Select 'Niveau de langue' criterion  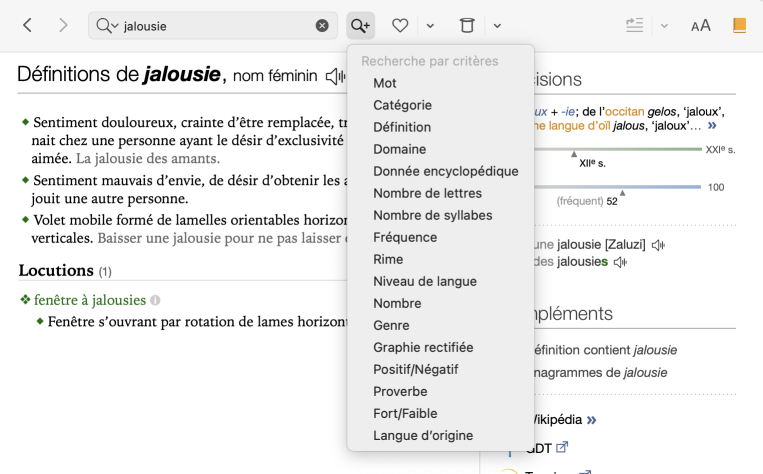[424, 281]
